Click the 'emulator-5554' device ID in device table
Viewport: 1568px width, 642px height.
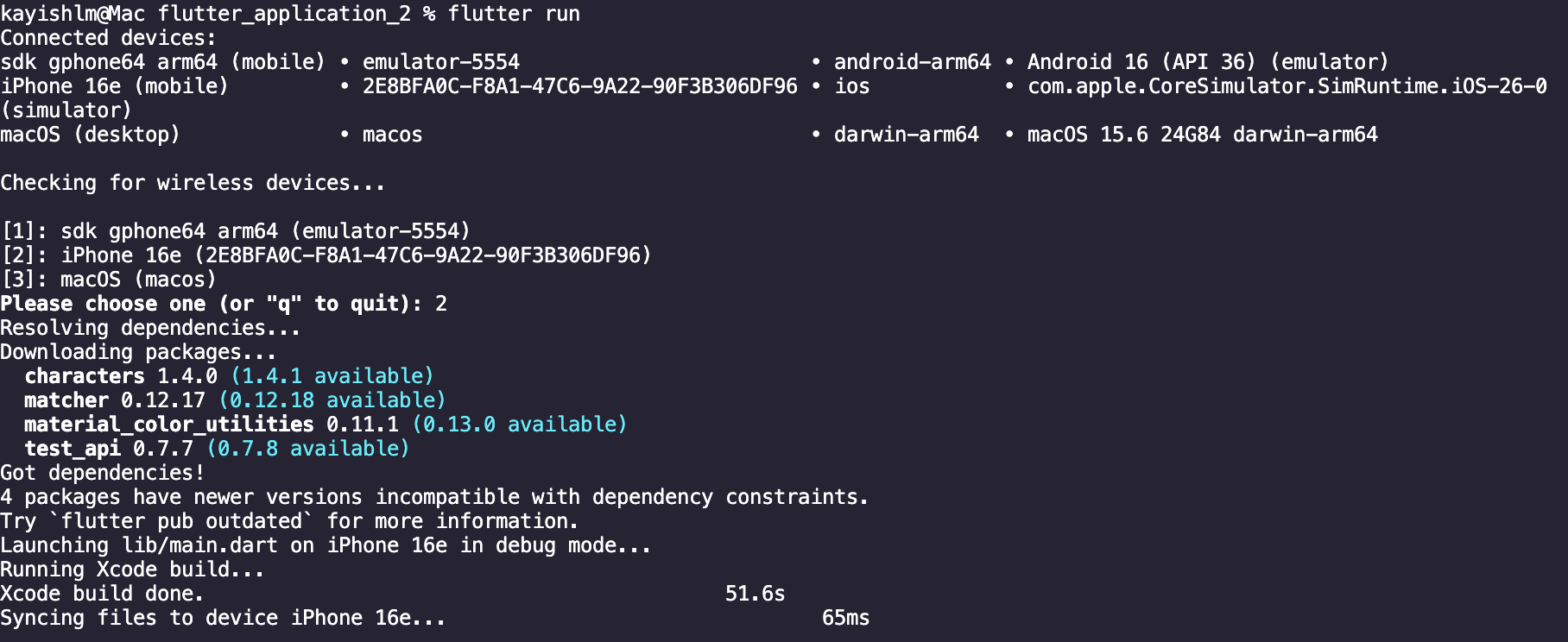440,62
